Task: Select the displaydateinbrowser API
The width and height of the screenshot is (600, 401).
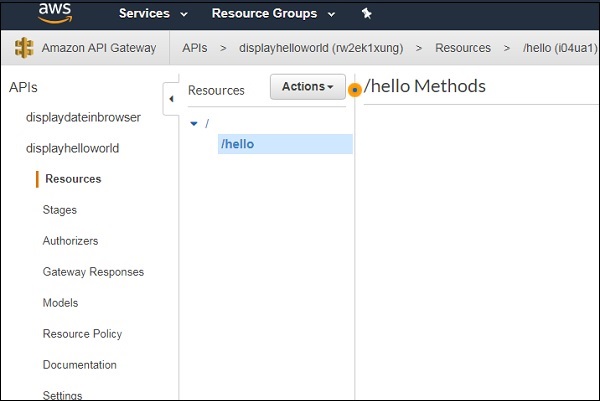Action: coord(83,117)
